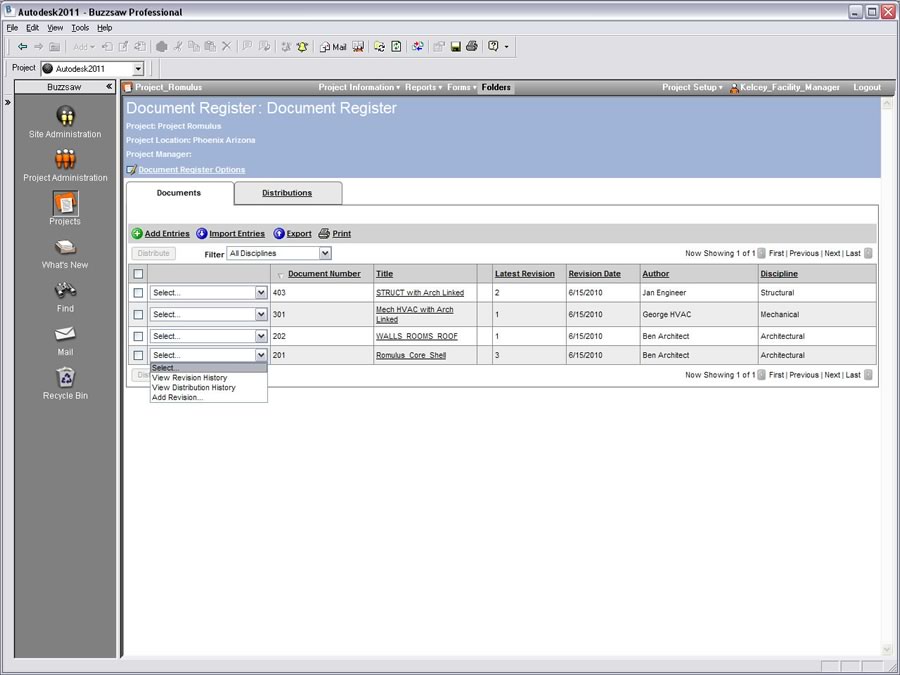Open the Forms menu
900x675 pixels.
click(462, 87)
